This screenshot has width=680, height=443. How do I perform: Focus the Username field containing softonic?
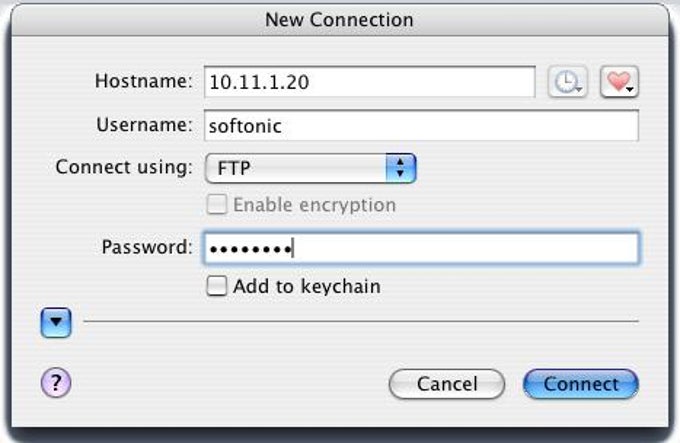[x=421, y=126]
